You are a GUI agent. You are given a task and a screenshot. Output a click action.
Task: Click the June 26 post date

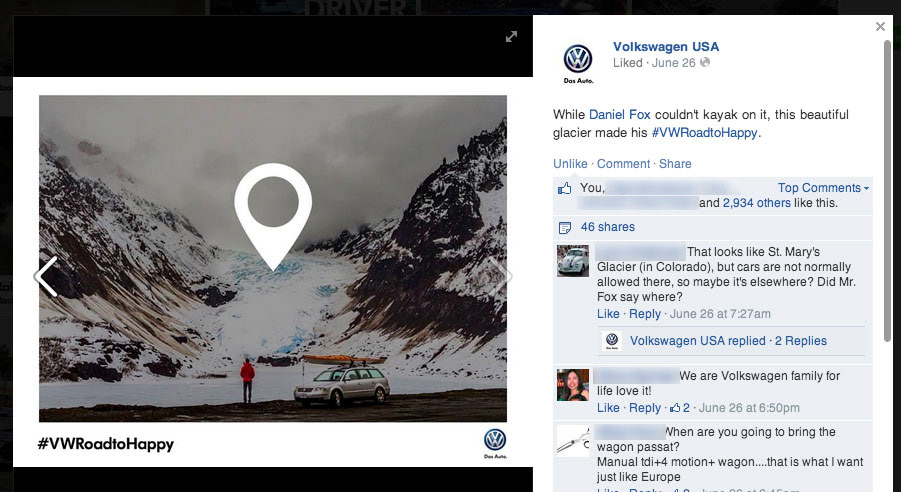(673, 63)
